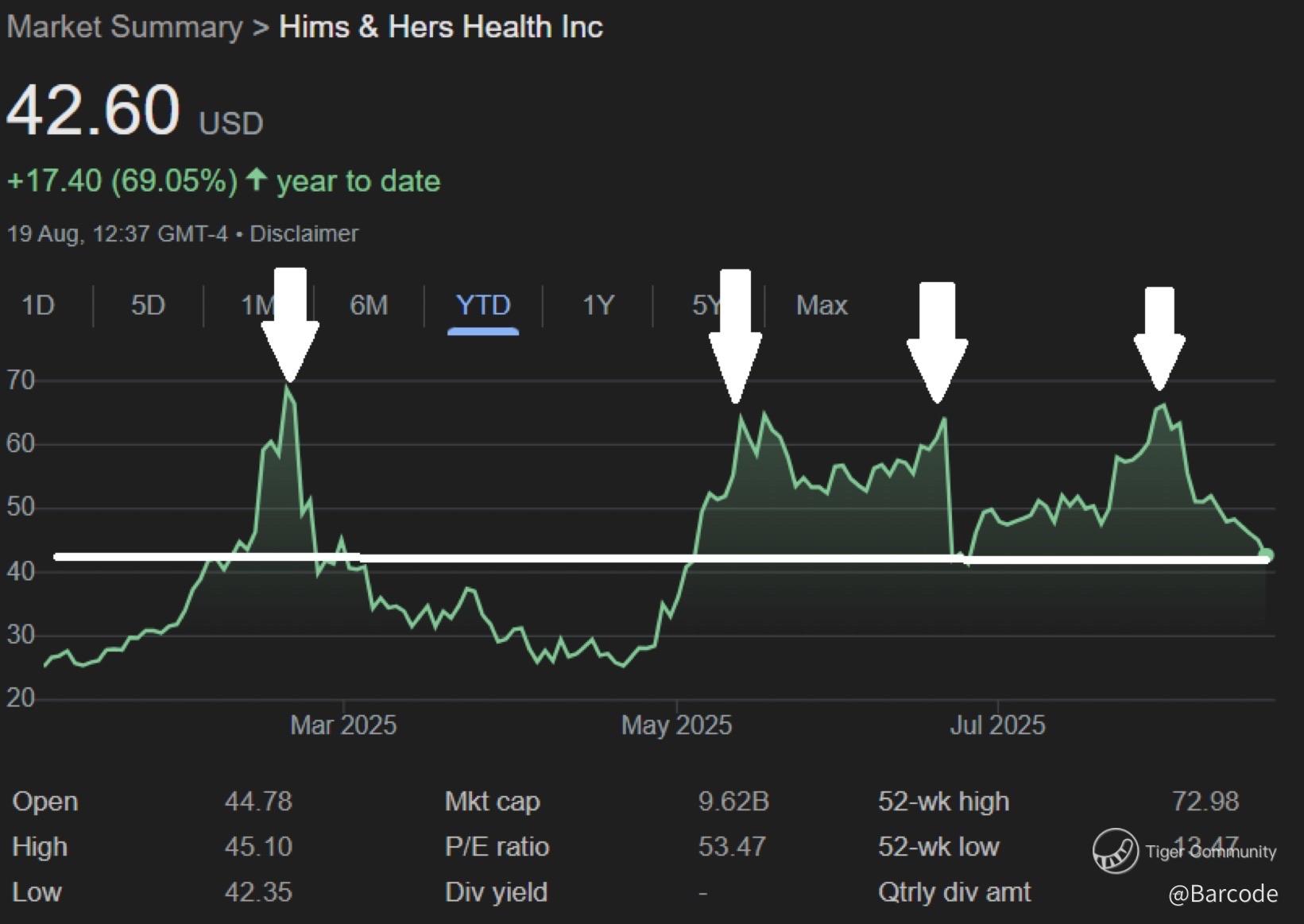Select the YTD range tab
Viewport: 1304px width, 924px height.
pyautogui.click(x=483, y=305)
